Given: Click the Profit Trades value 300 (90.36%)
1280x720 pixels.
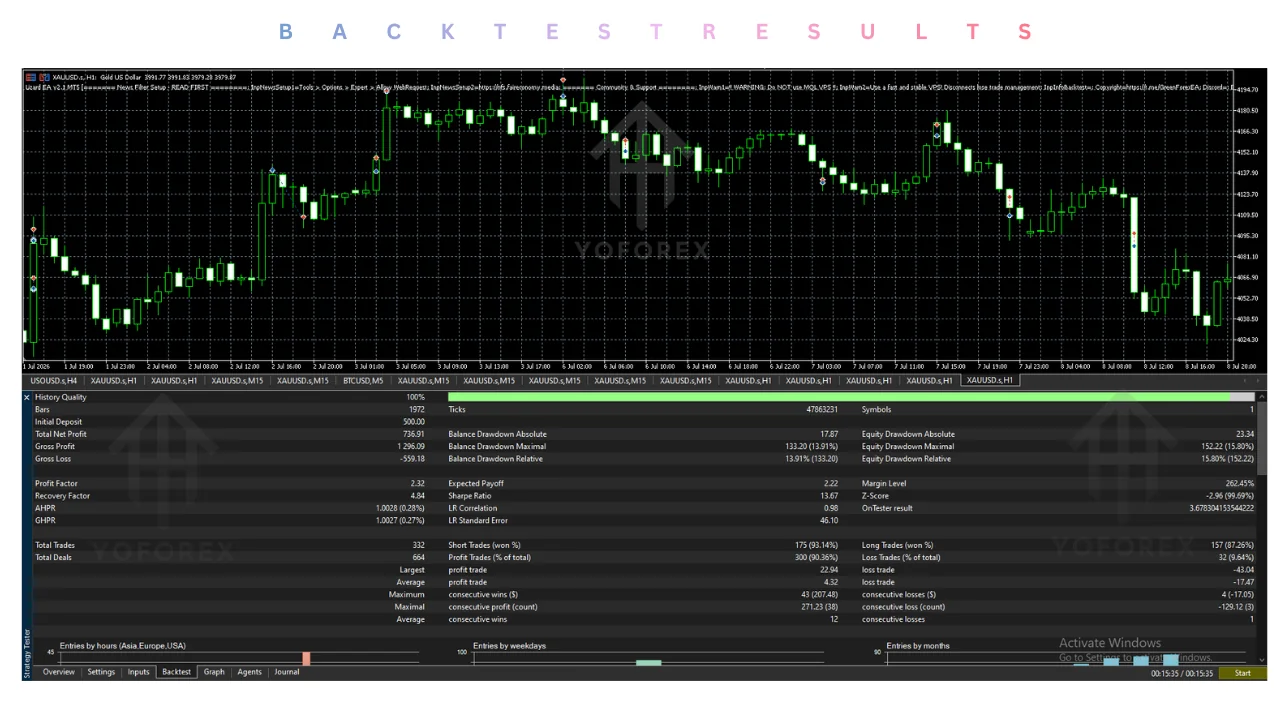Looking at the screenshot, I should tap(816, 557).
